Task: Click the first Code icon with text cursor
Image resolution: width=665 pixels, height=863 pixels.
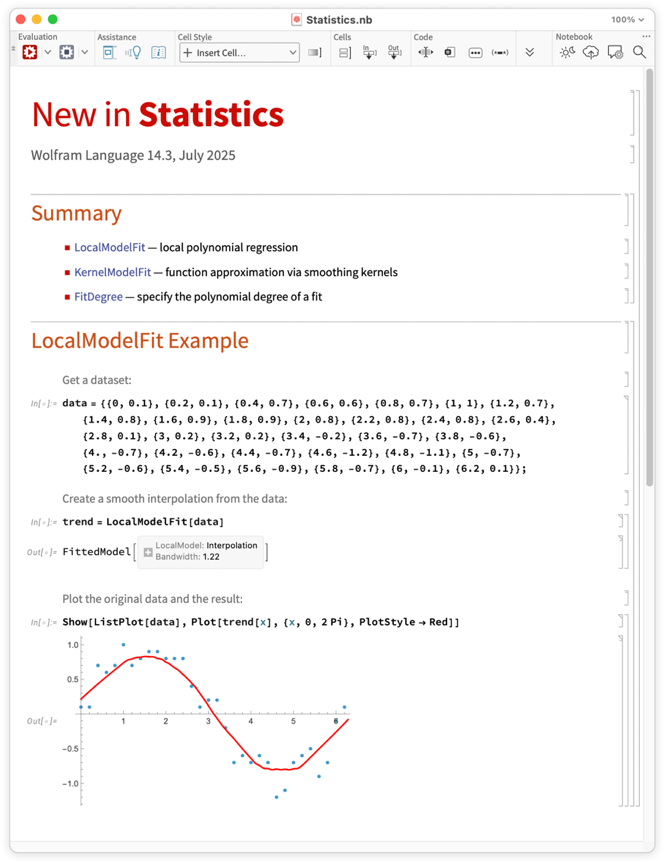Action: [x=426, y=52]
